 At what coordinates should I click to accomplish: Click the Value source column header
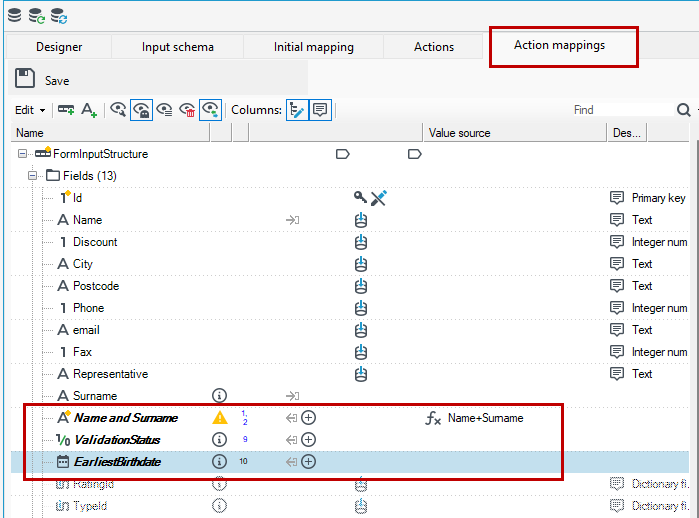tap(514, 133)
